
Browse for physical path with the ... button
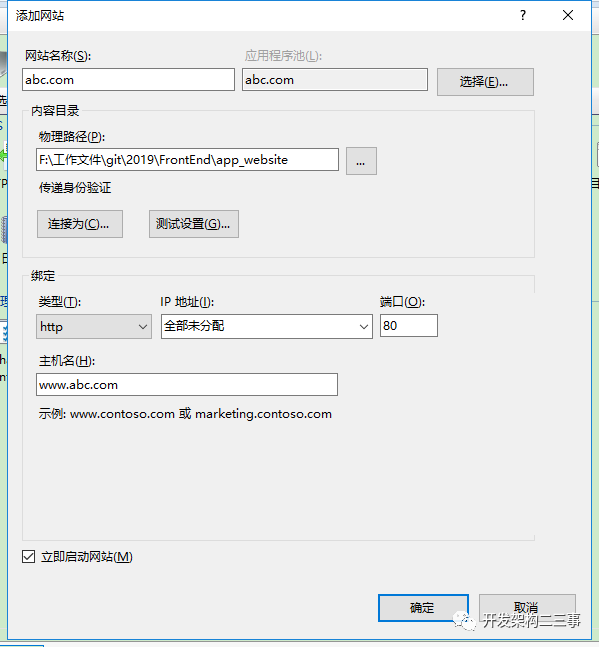361,161
